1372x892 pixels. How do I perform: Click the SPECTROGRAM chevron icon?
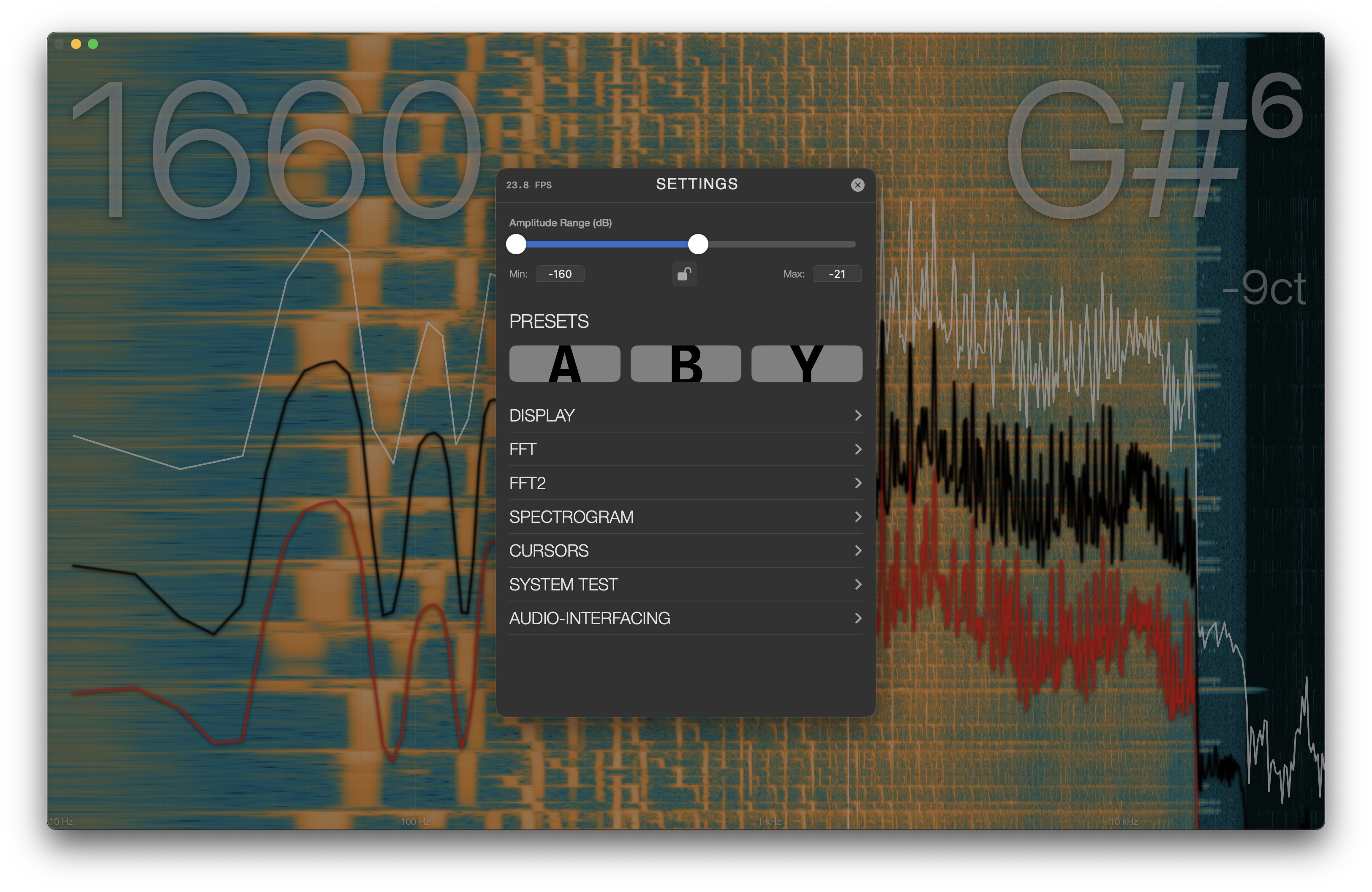point(858,516)
